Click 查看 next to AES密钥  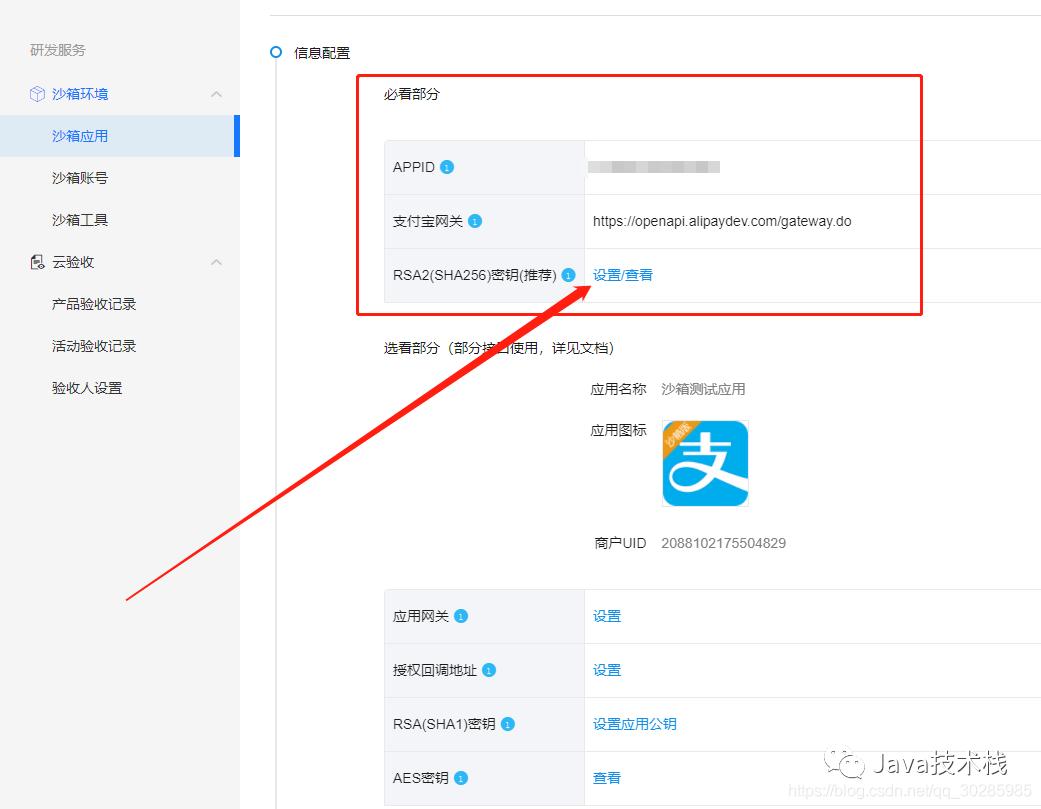[x=606, y=777]
